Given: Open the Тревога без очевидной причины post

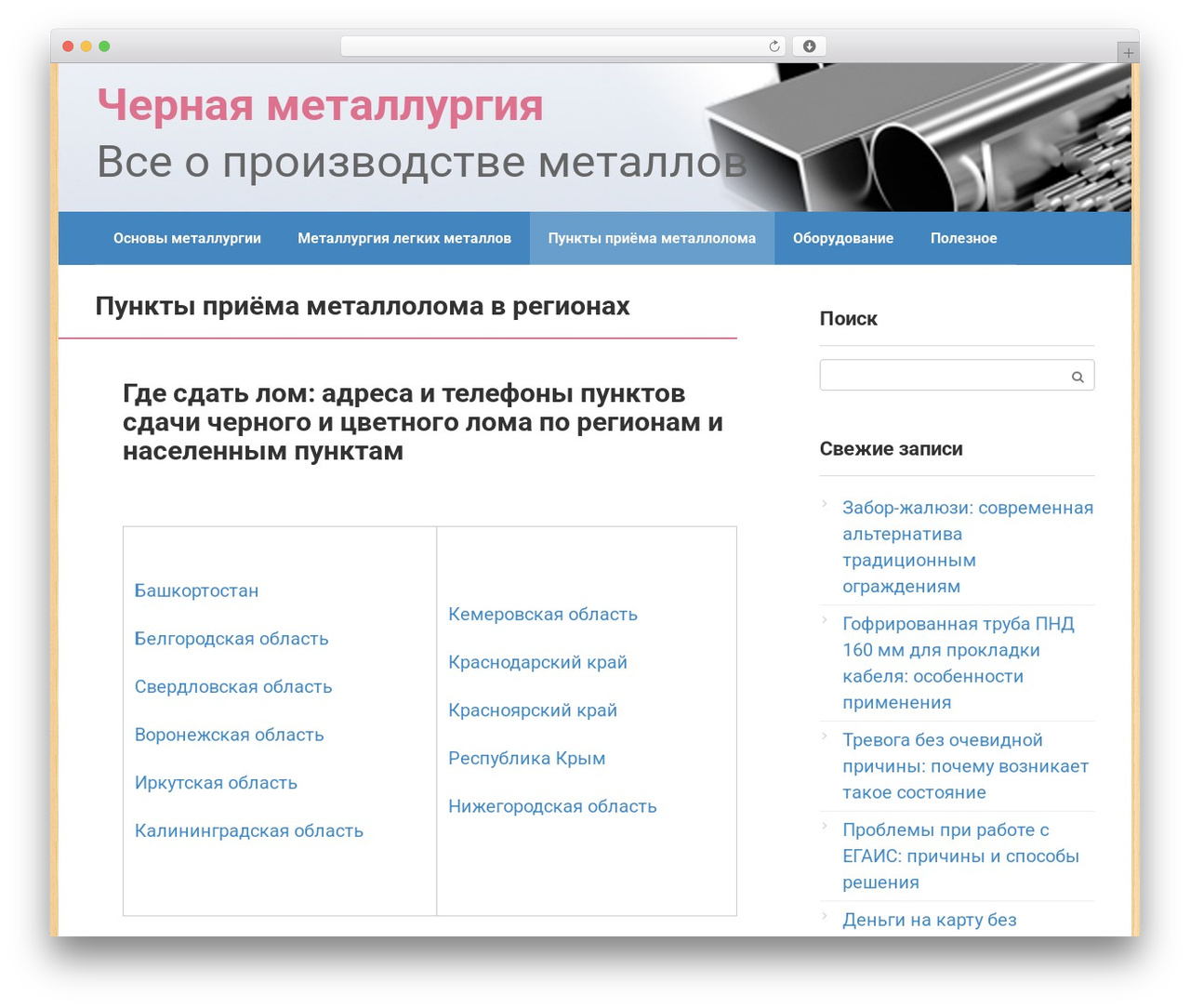Looking at the screenshot, I should pos(965,766).
